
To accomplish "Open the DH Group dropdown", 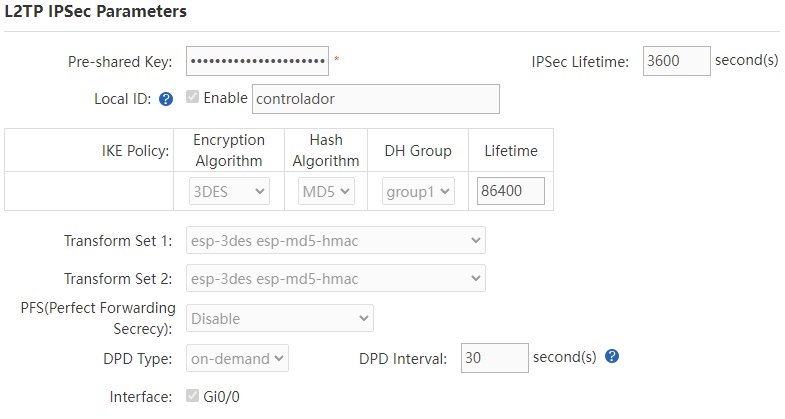I will (418, 191).
